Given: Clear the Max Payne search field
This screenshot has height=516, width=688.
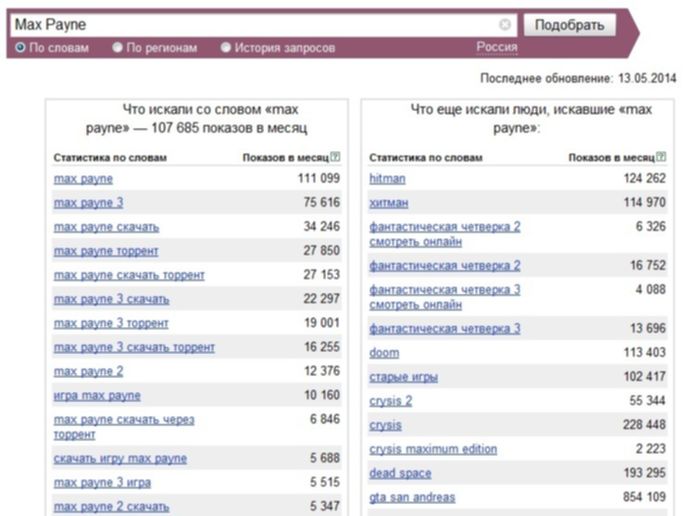Looking at the screenshot, I should coord(505,25).
